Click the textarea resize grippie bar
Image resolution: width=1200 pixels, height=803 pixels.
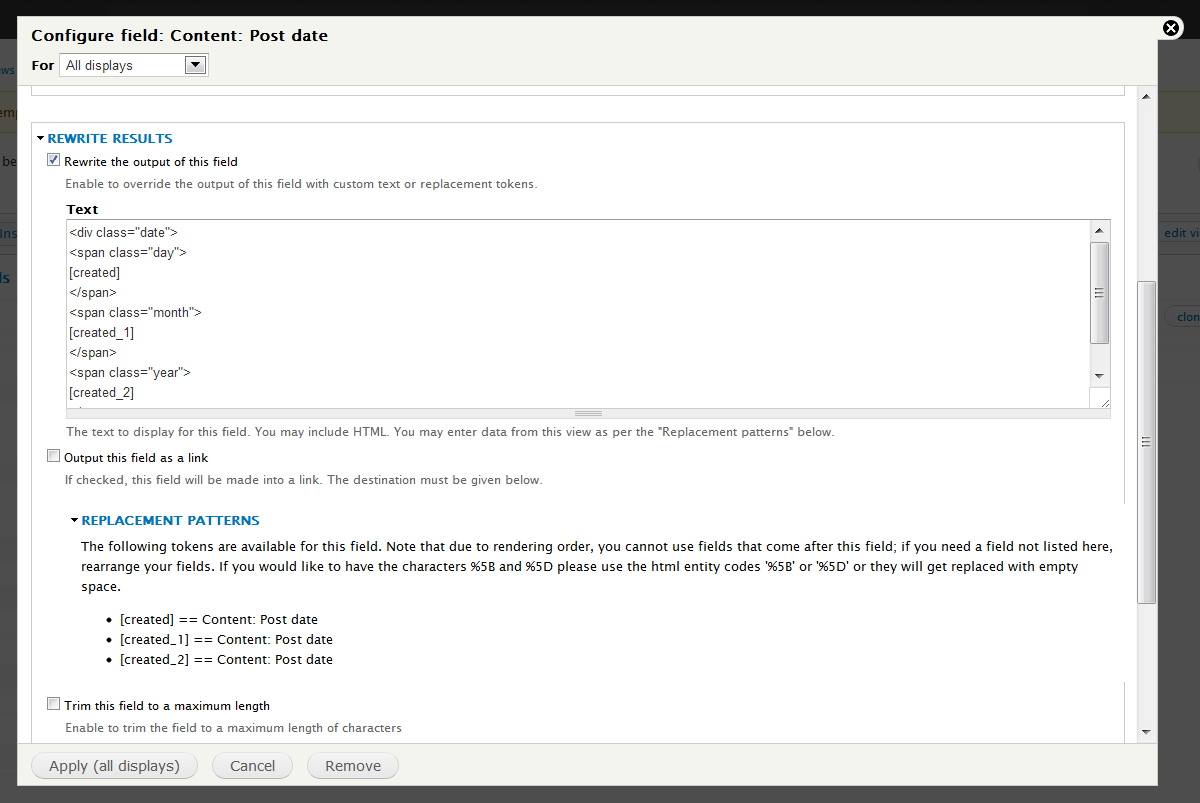click(x=588, y=413)
